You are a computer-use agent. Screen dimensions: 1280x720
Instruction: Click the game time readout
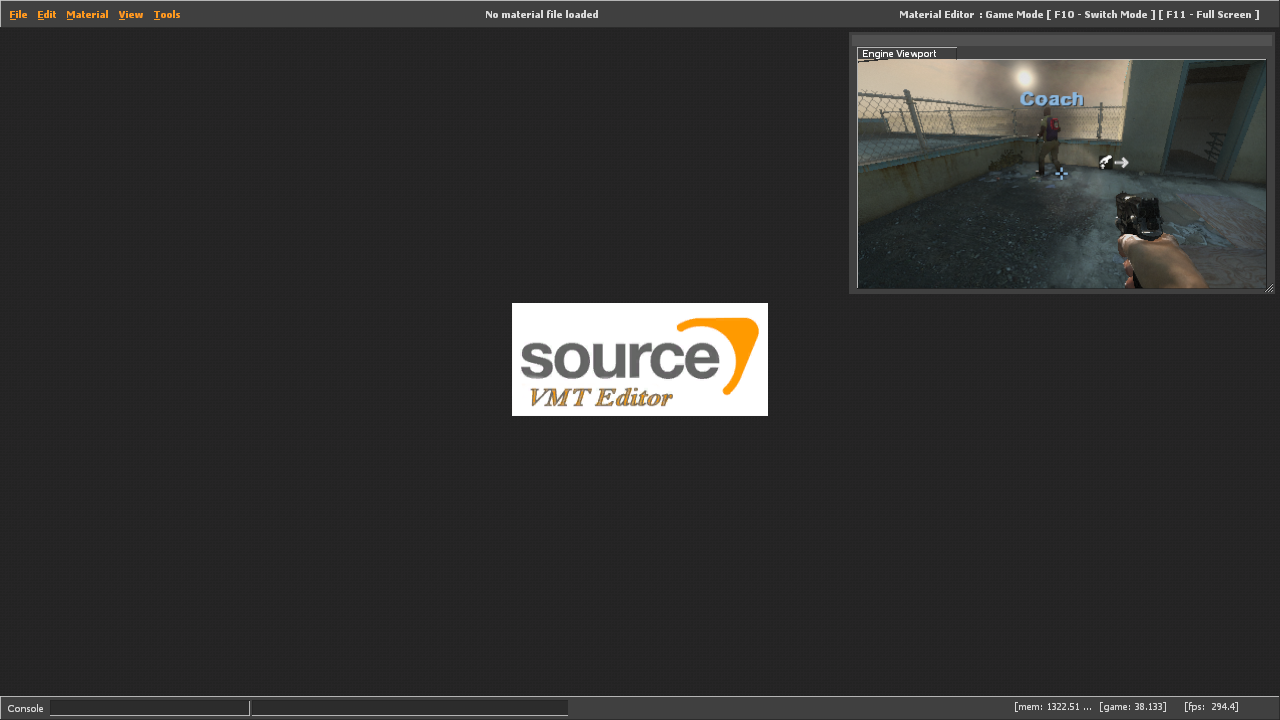click(x=1133, y=707)
